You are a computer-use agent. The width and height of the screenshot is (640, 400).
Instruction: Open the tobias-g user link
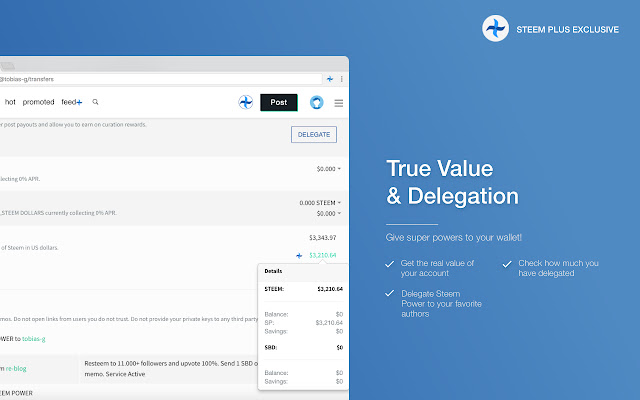pos(34,339)
